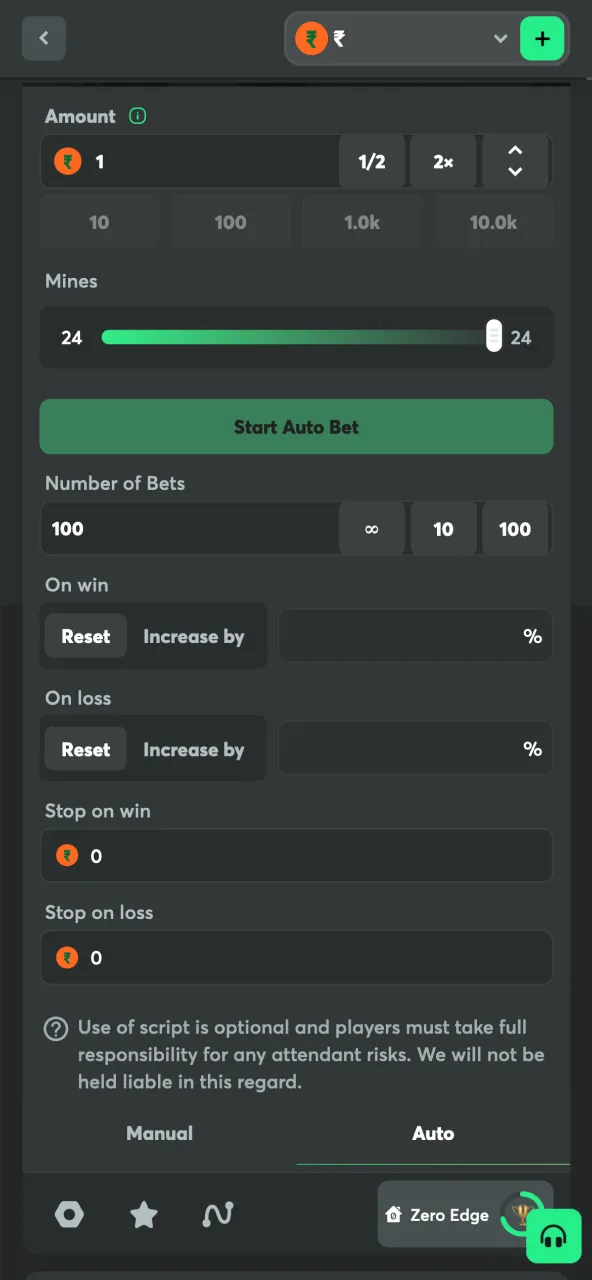The height and width of the screenshot is (1280, 592).
Task: Click the star favorites icon
Action: pyautogui.click(x=143, y=1214)
